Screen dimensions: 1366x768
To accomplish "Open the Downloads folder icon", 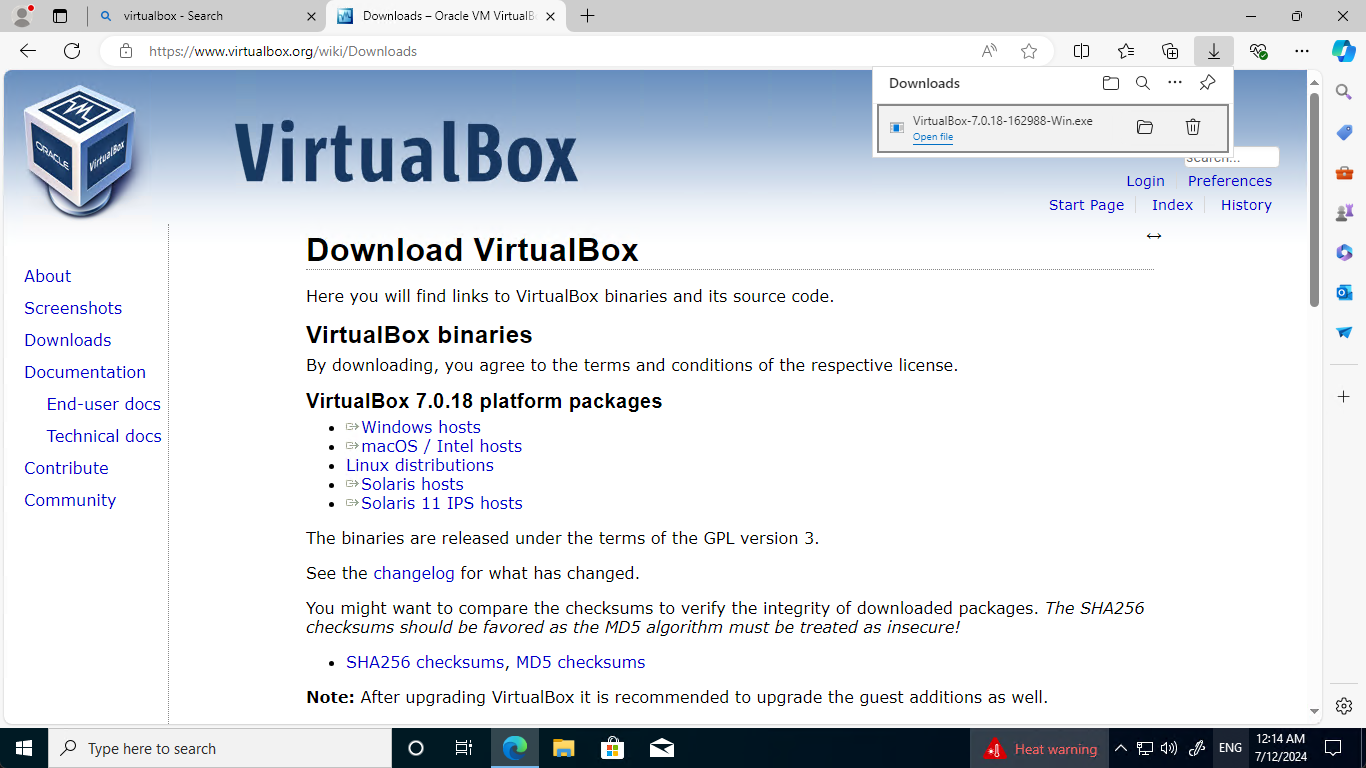I will pyautogui.click(x=1111, y=83).
